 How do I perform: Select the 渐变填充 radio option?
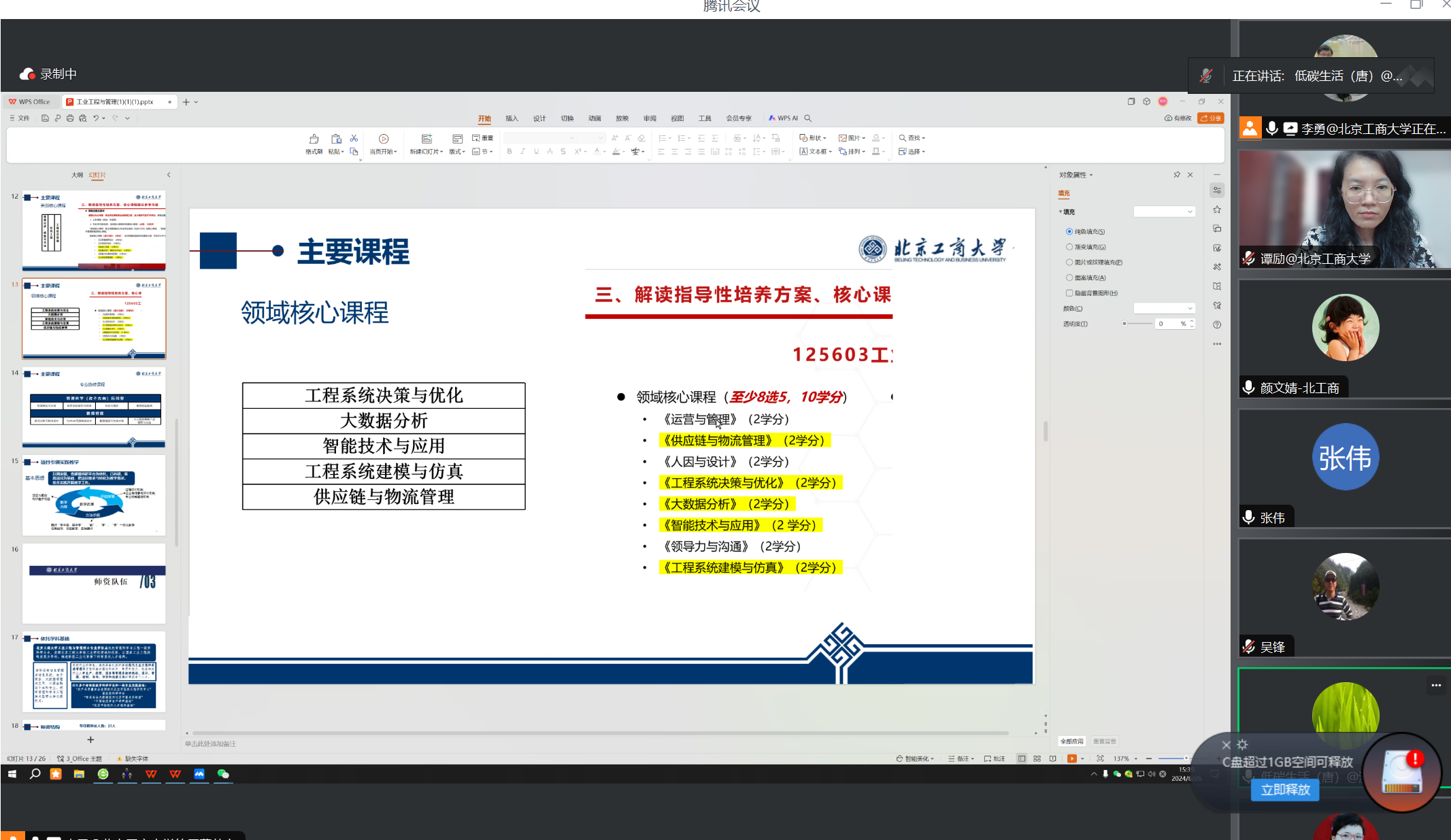pos(1069,247)
